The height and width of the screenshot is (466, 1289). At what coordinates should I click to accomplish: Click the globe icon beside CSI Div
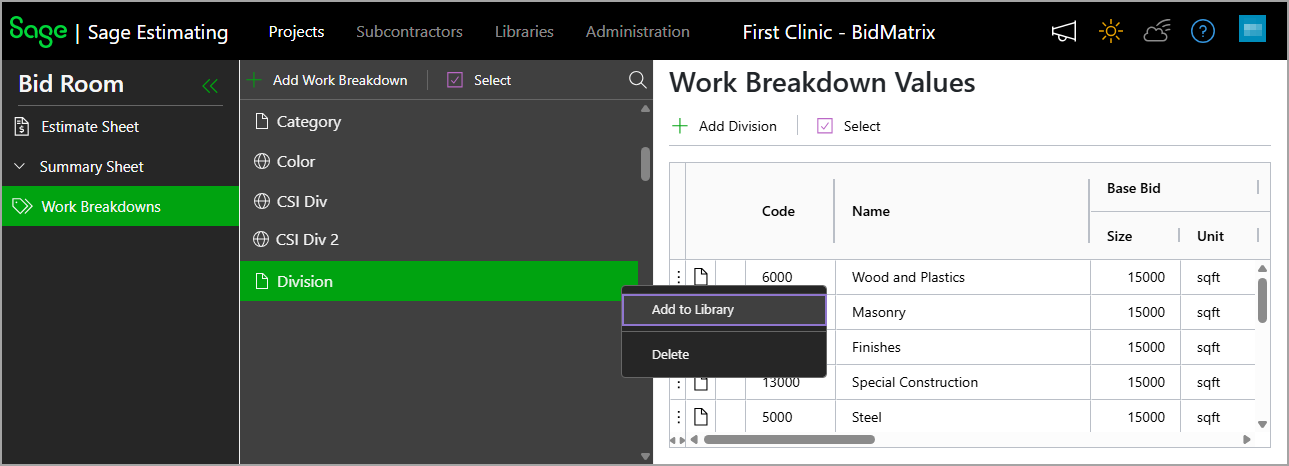pos(262,201)
